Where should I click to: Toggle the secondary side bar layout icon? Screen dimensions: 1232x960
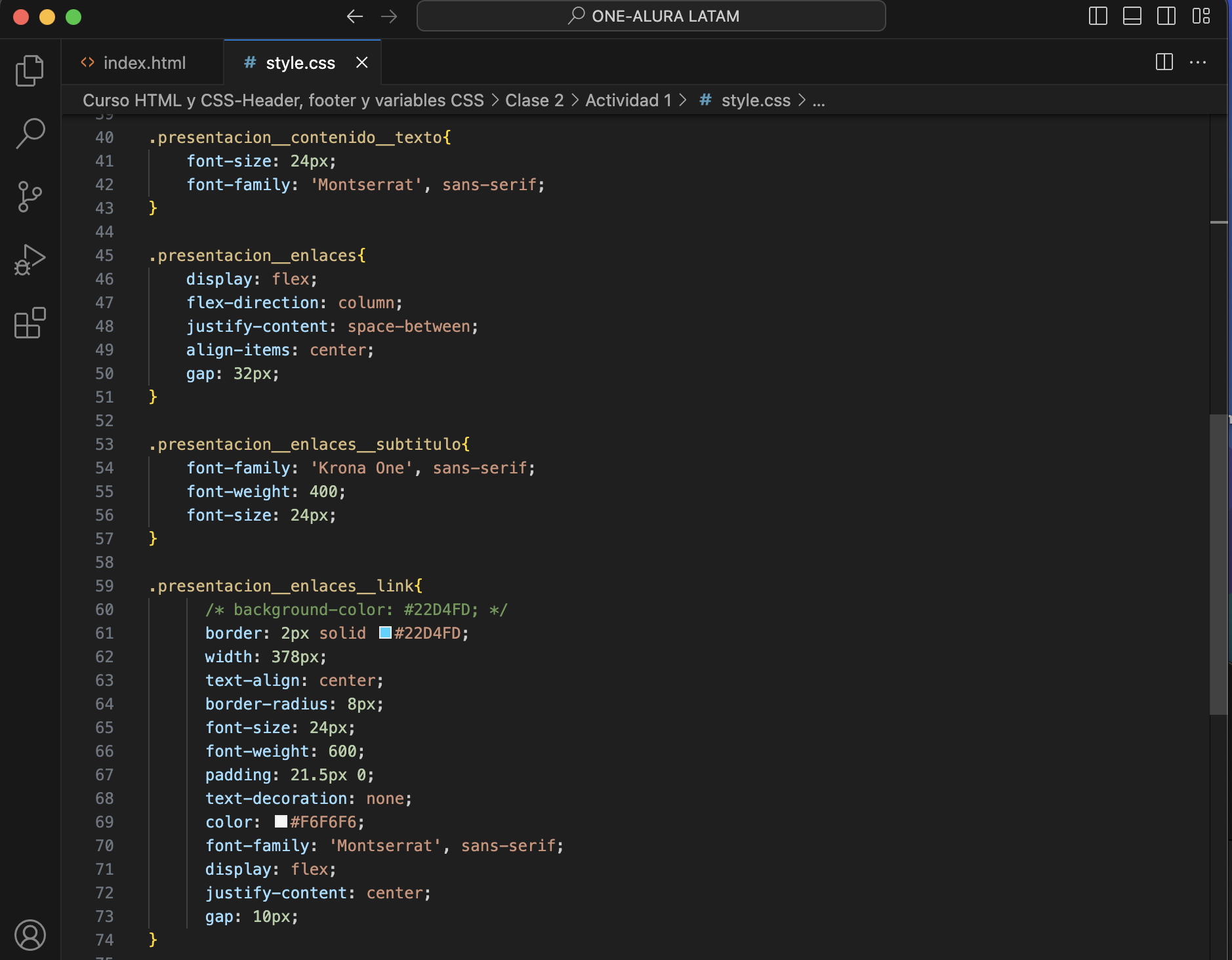pyautogui.click(x=1166, y=16)
